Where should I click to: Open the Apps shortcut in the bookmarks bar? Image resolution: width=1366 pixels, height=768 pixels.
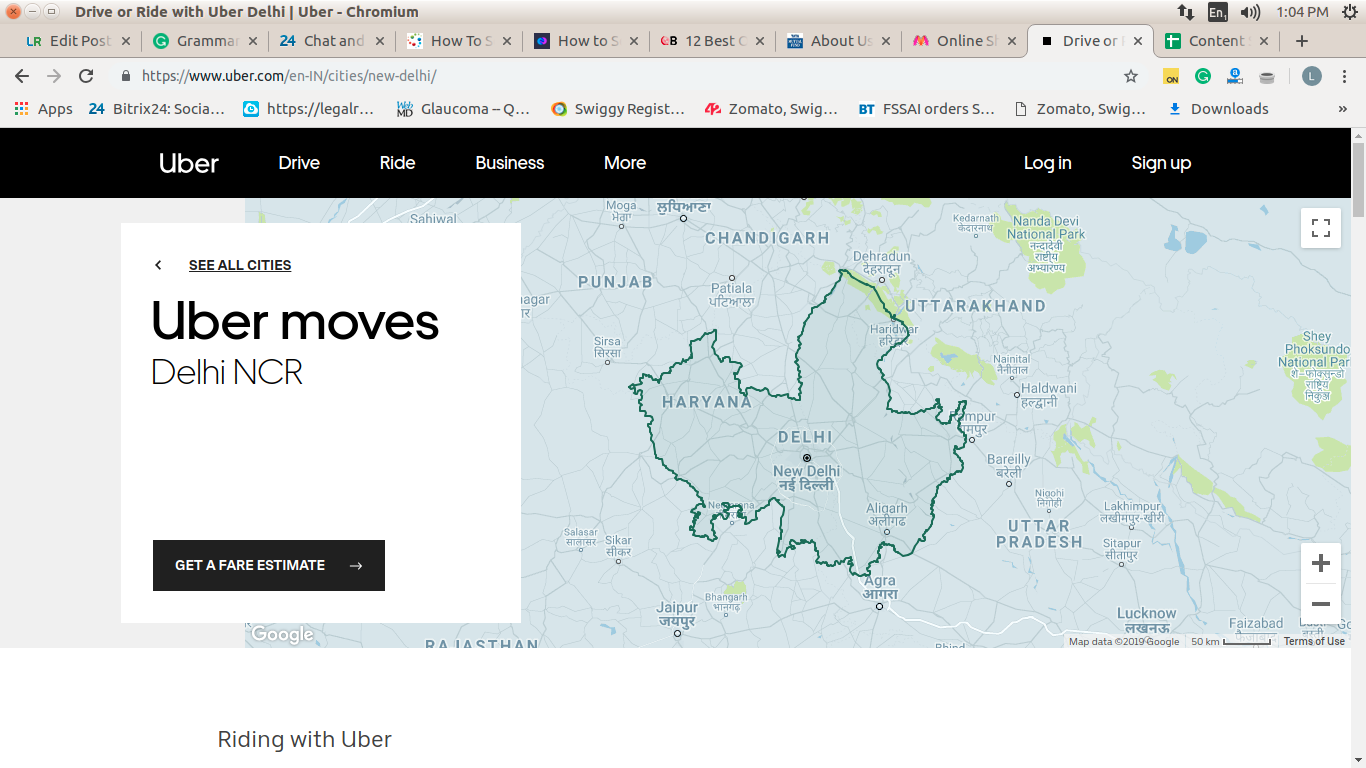pyautogui.click(x=44, y=109)
